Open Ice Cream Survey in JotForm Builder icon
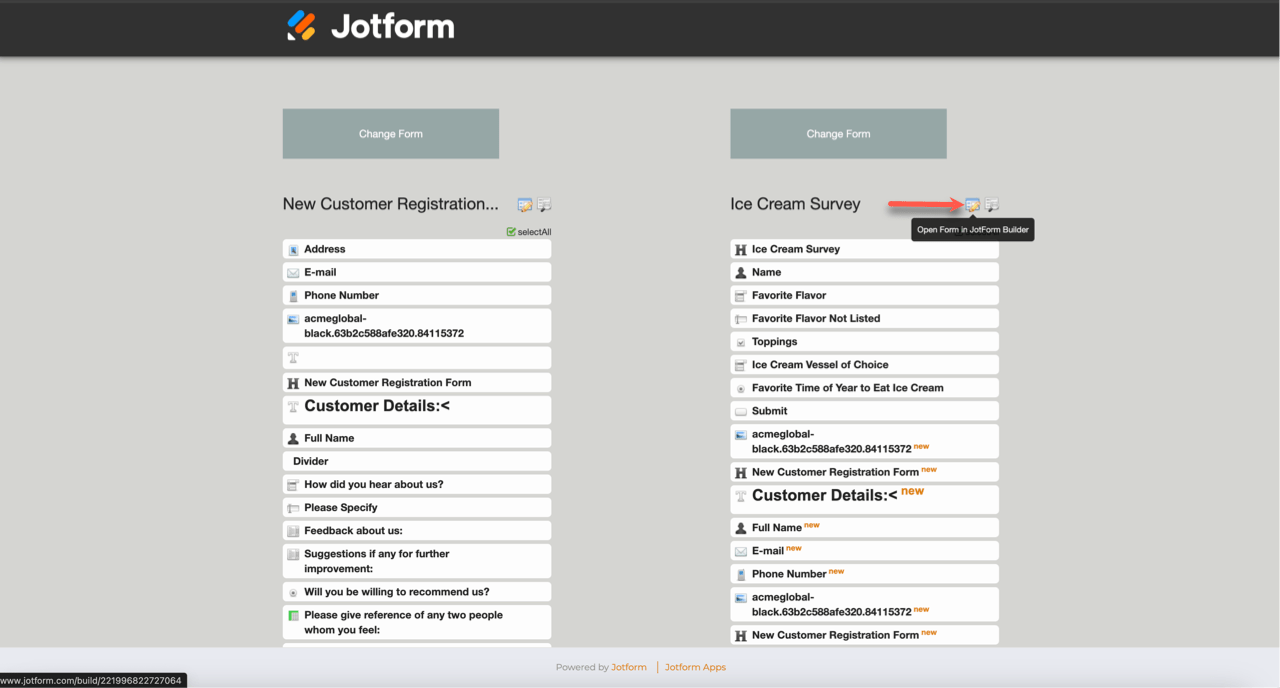Viewport: 1280px width, 688px height. pyautogui.click(x=972, y=205)
